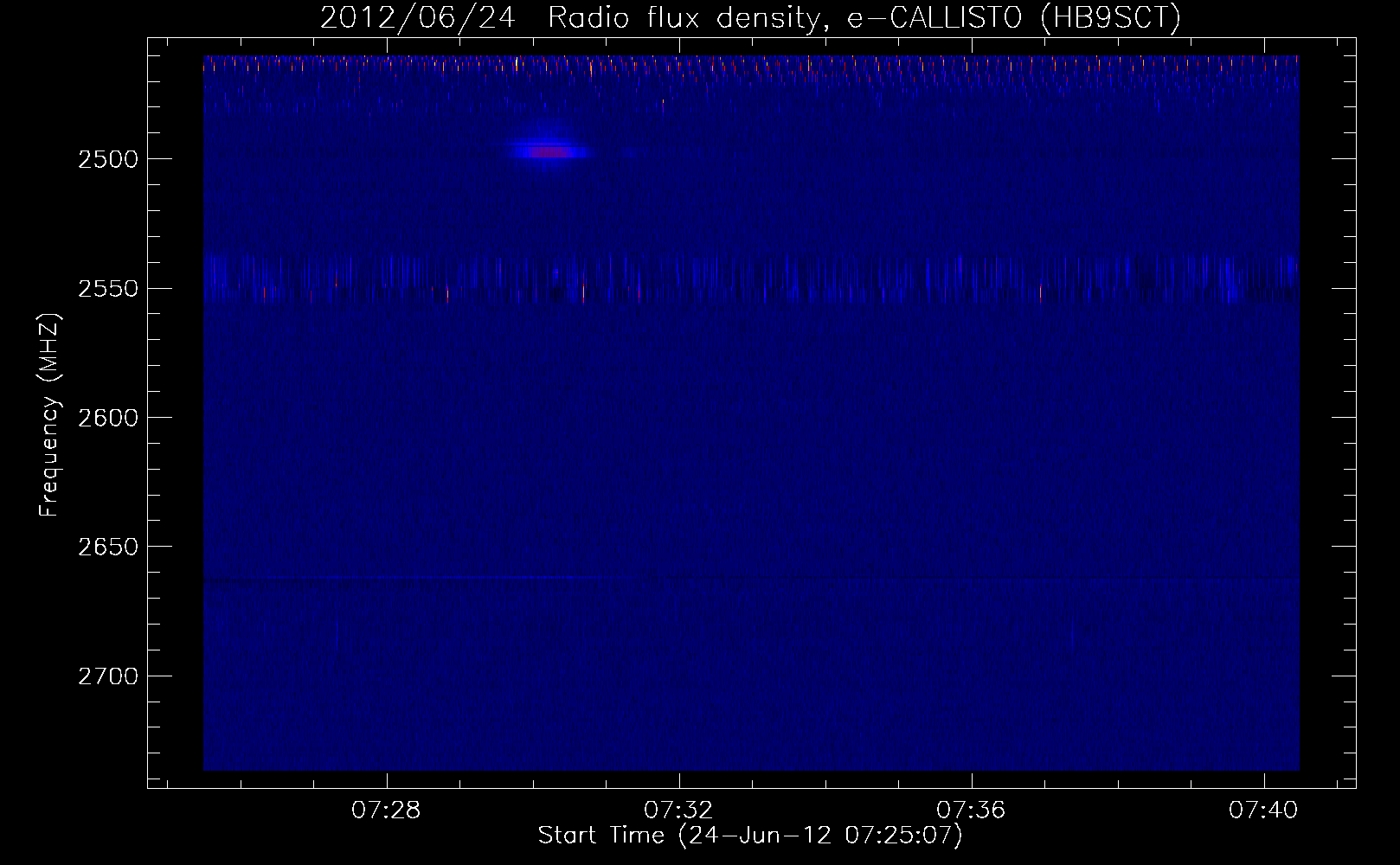Click the 07:28 time tick label

(x=386, y=810)
